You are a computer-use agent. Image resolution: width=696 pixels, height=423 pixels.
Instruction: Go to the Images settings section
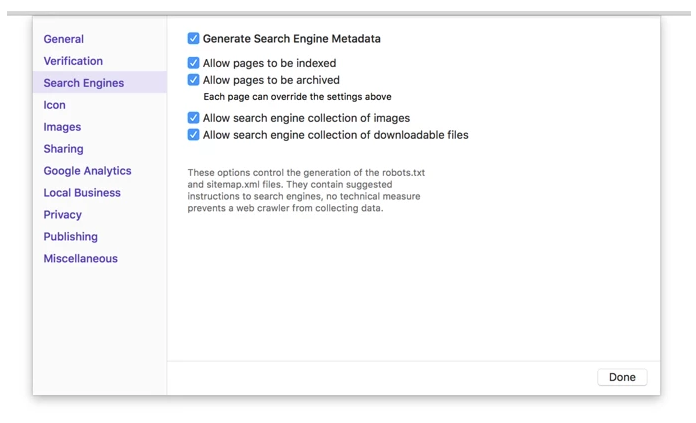(62, 127)
